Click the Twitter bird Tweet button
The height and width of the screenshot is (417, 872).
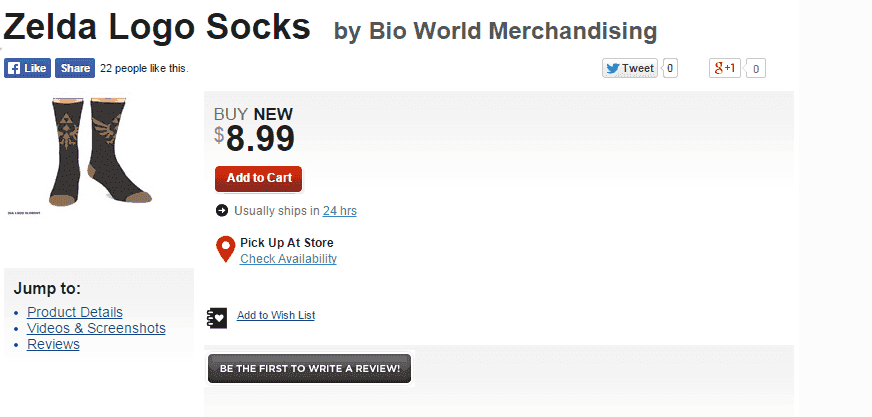pyautogui.click(x=630, y=68)
